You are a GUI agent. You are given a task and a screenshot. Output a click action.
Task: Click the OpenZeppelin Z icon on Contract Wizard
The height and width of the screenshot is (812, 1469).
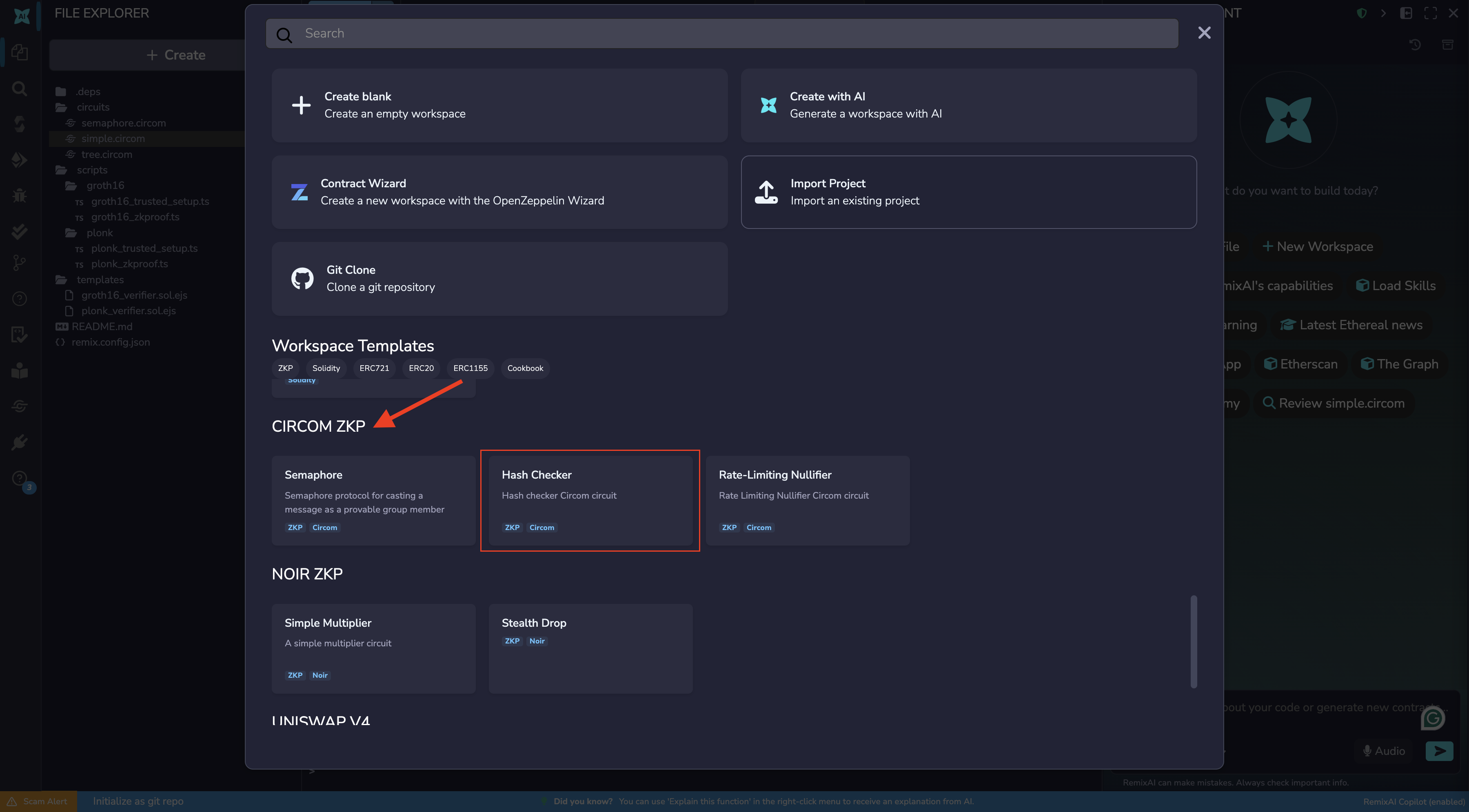tap(300, 192)
